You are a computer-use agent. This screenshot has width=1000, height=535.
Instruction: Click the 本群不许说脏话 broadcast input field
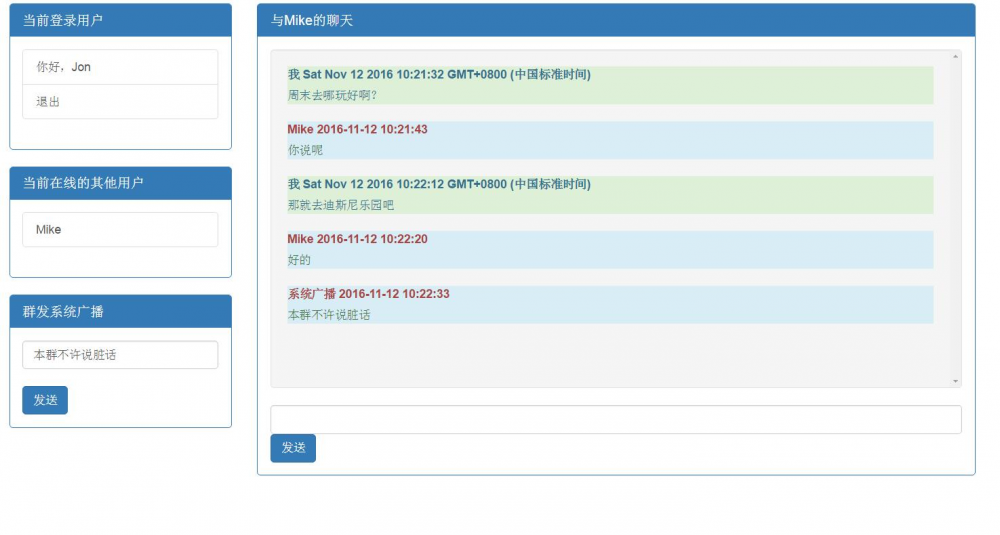pos(120,355)
